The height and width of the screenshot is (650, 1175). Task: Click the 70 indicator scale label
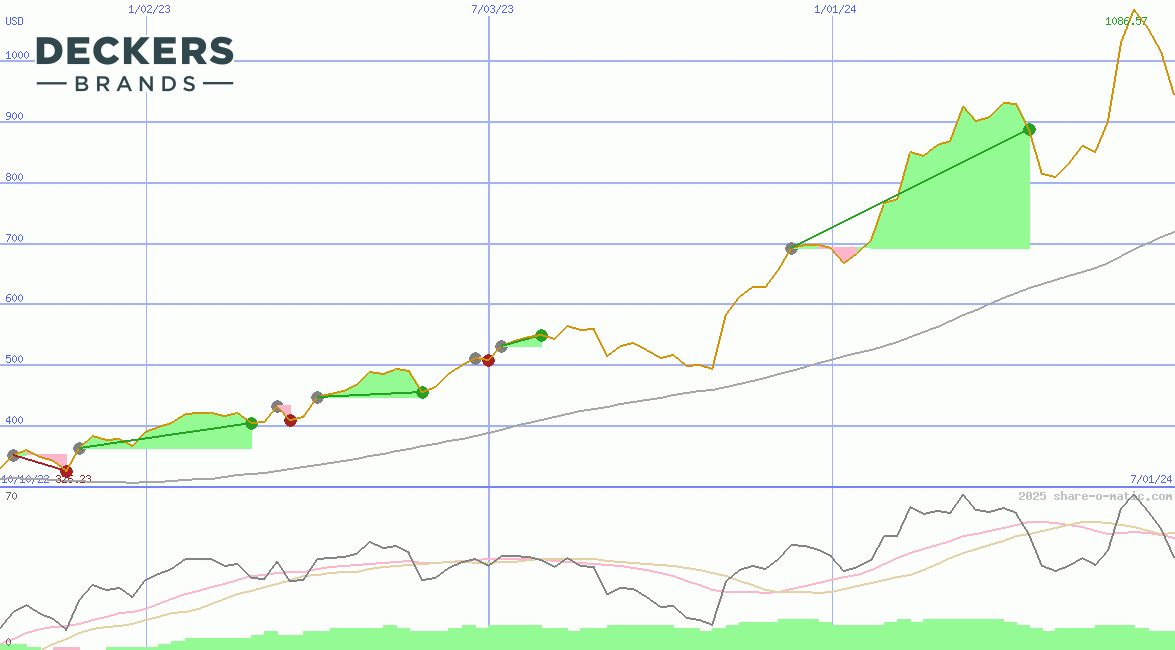[10, 496]
